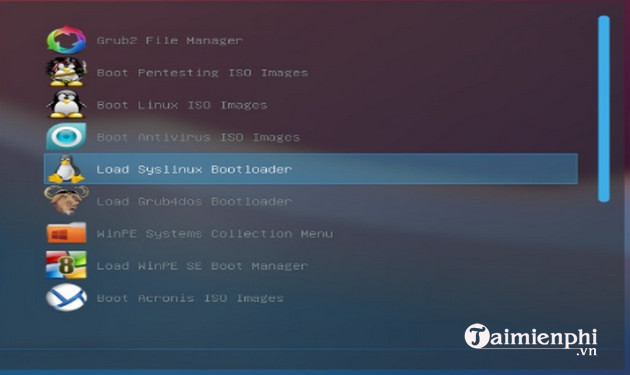Click the orange WinPE Systems folder icon

tap(66, 233)
